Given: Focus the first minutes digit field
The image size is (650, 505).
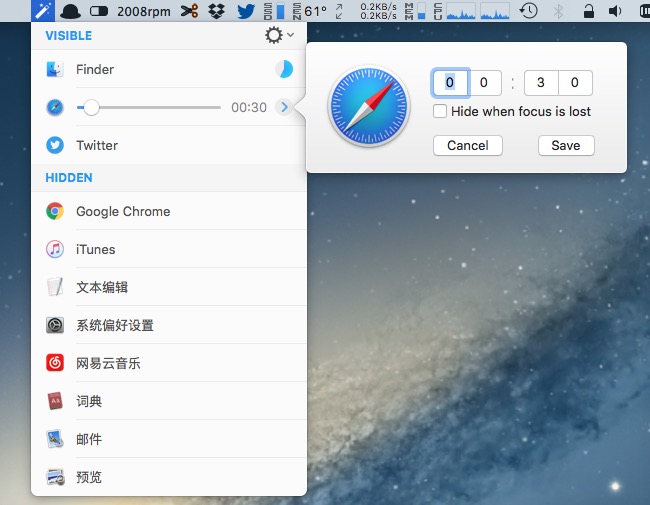Looking at the screenshot, I should 450,83.
